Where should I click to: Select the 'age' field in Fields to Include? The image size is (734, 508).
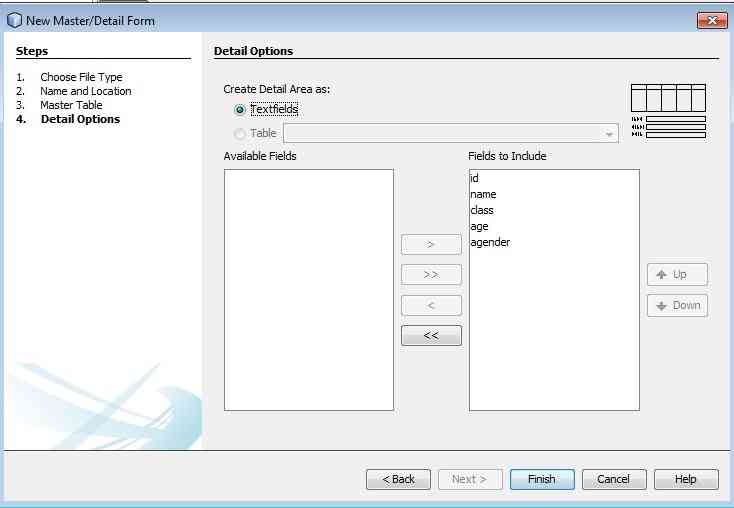click(x=554, y=226)
